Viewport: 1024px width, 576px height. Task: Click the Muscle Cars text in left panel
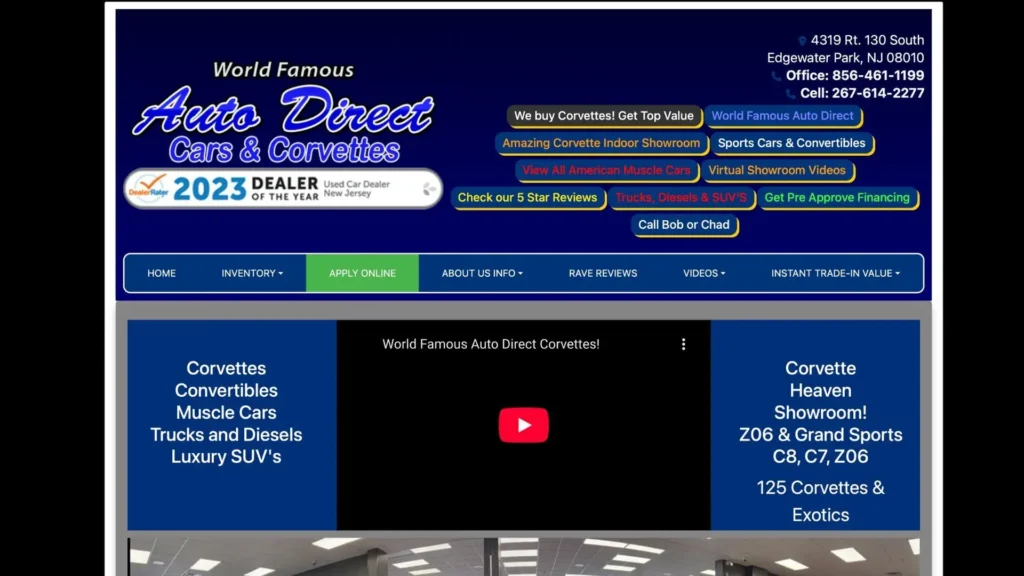point(226,413)
